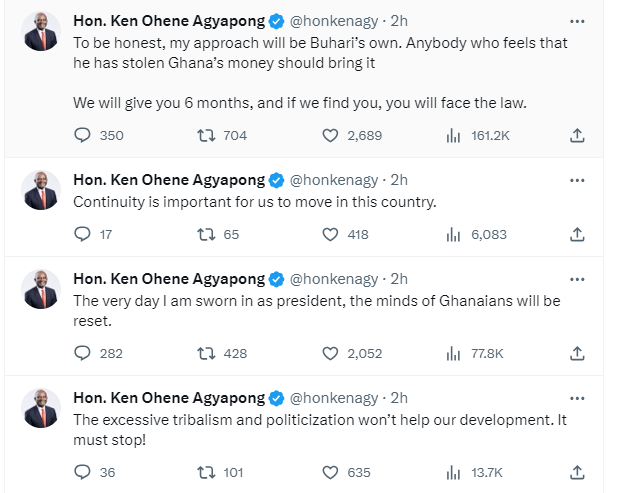Image resolution: width=624 pixels, height=493 pixels.
Task: Reply to the Buhari's own approach tweet
Action: (x=84, y=135)
